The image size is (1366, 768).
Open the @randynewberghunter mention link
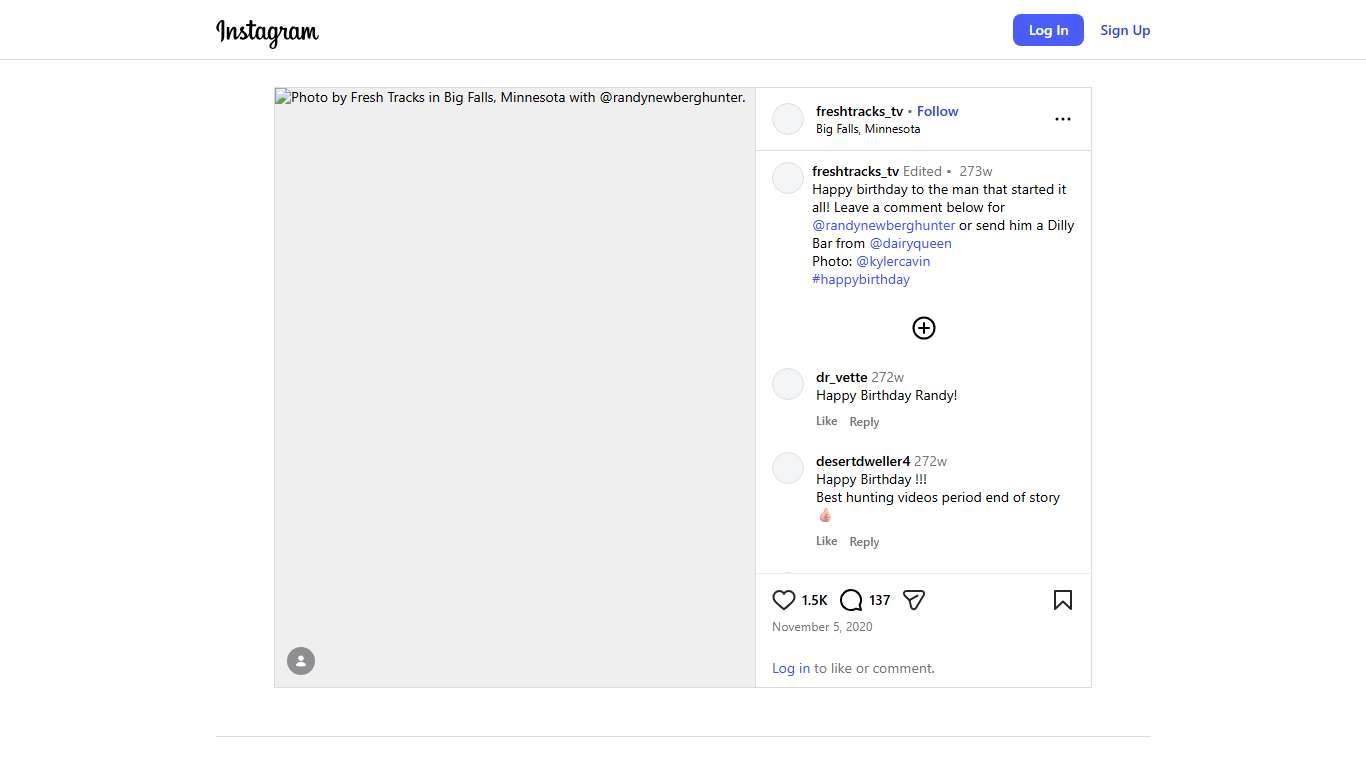(883, 225)
